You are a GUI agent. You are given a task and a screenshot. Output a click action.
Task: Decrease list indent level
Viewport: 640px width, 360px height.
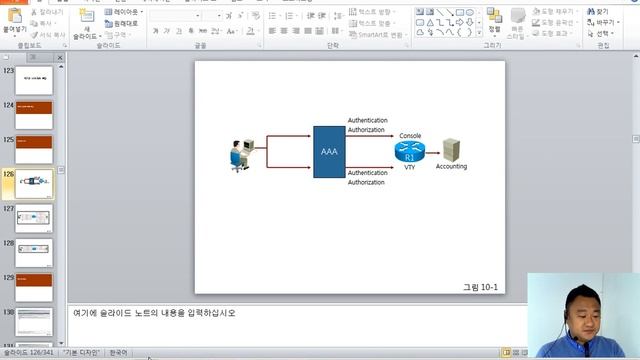click(x=311, y=16)
